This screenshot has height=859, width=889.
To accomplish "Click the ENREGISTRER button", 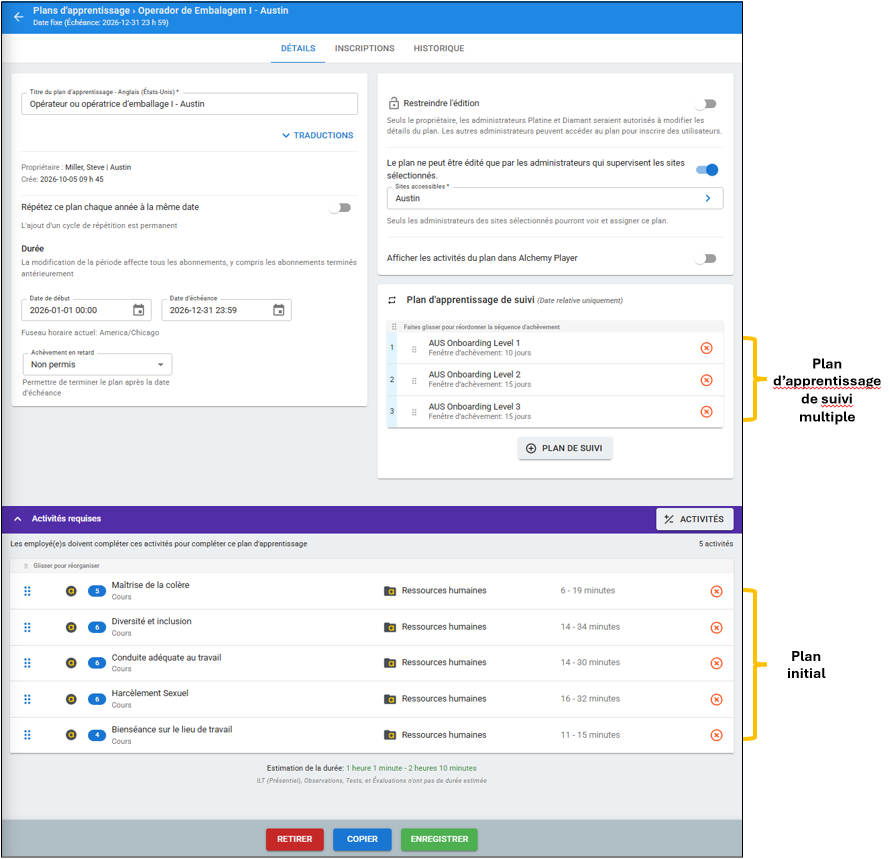I will coord(439,839).
